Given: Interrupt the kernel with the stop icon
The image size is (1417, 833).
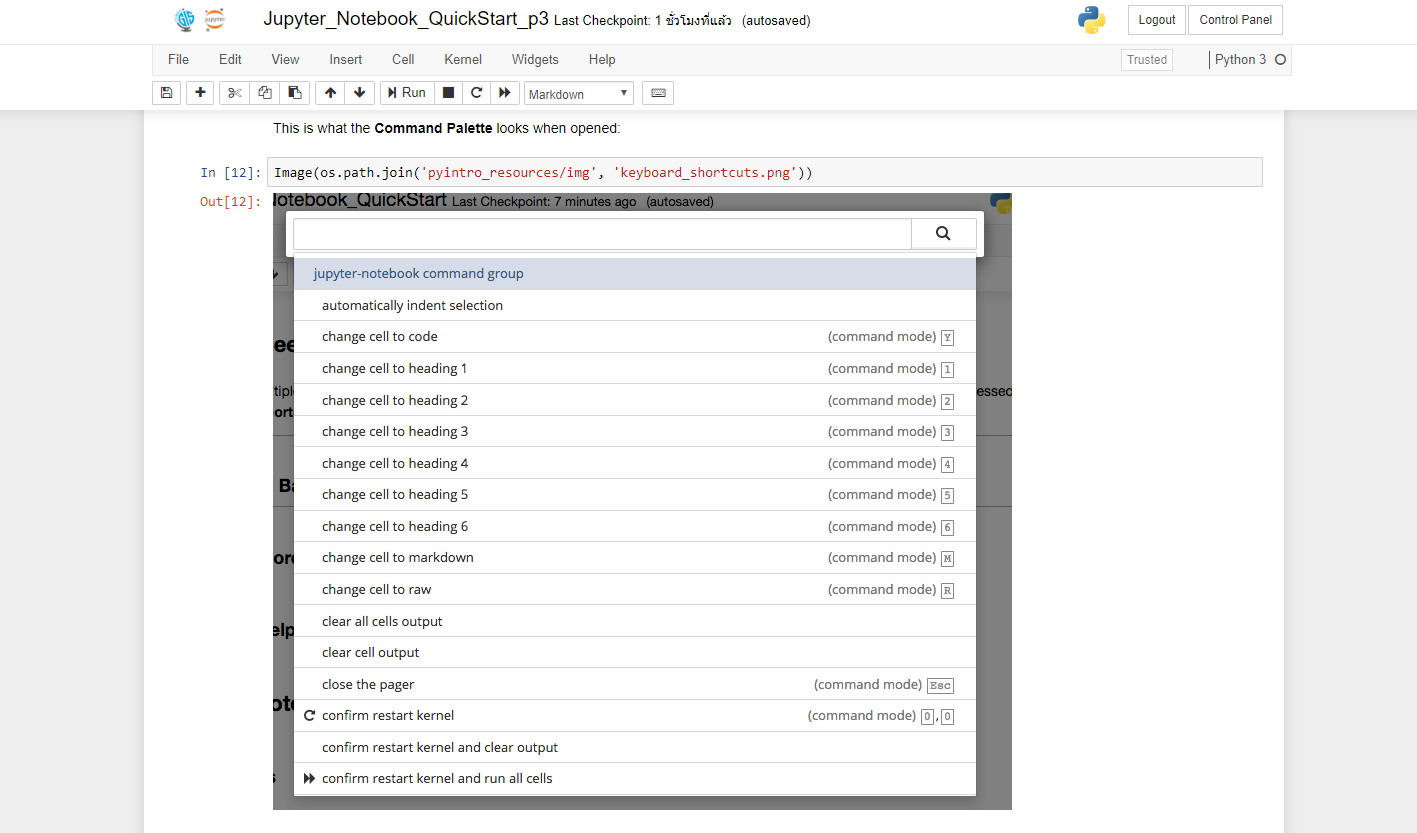Looking at the screenshot, I should 448,92.
